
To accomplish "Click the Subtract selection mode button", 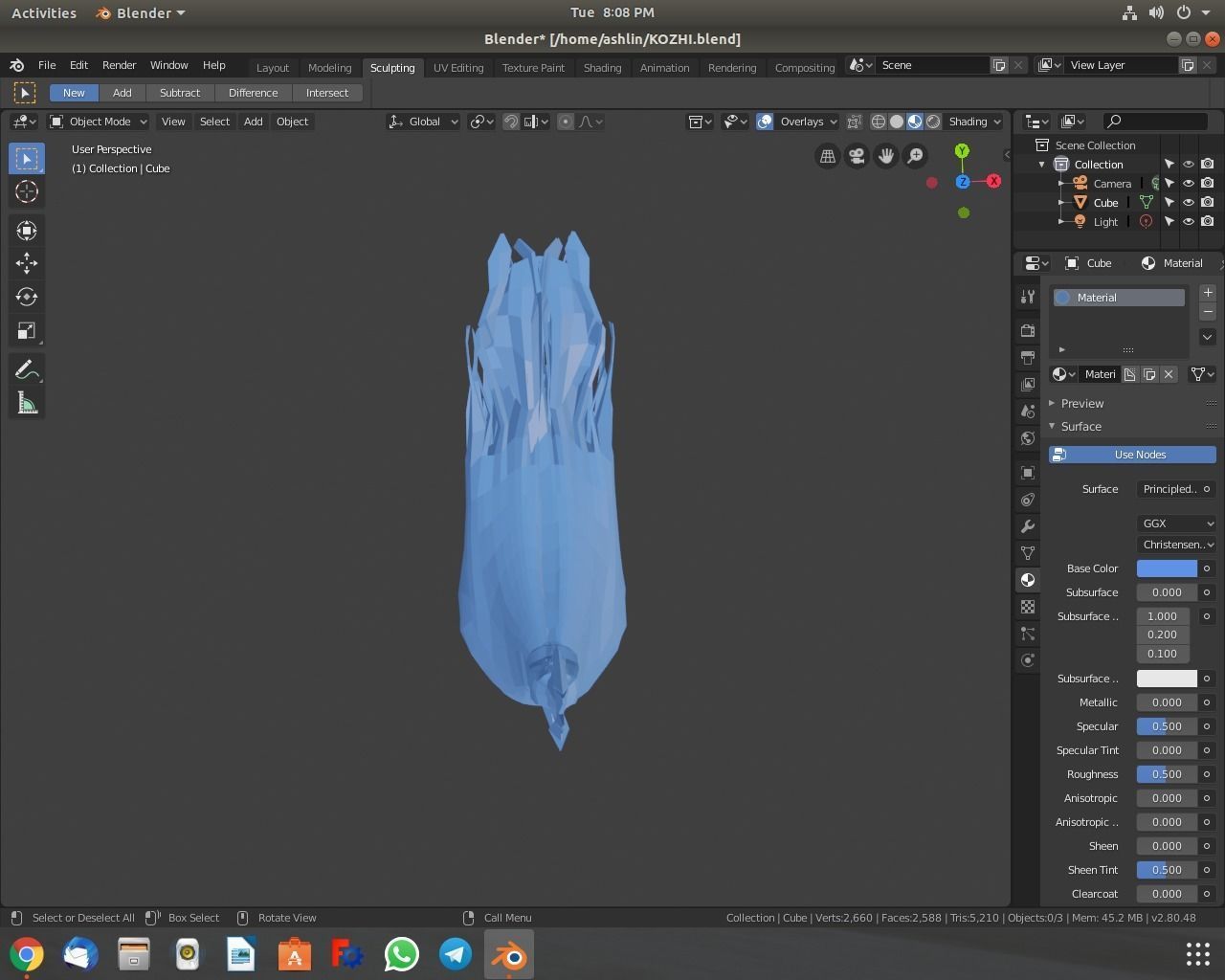I will (180, 93).
